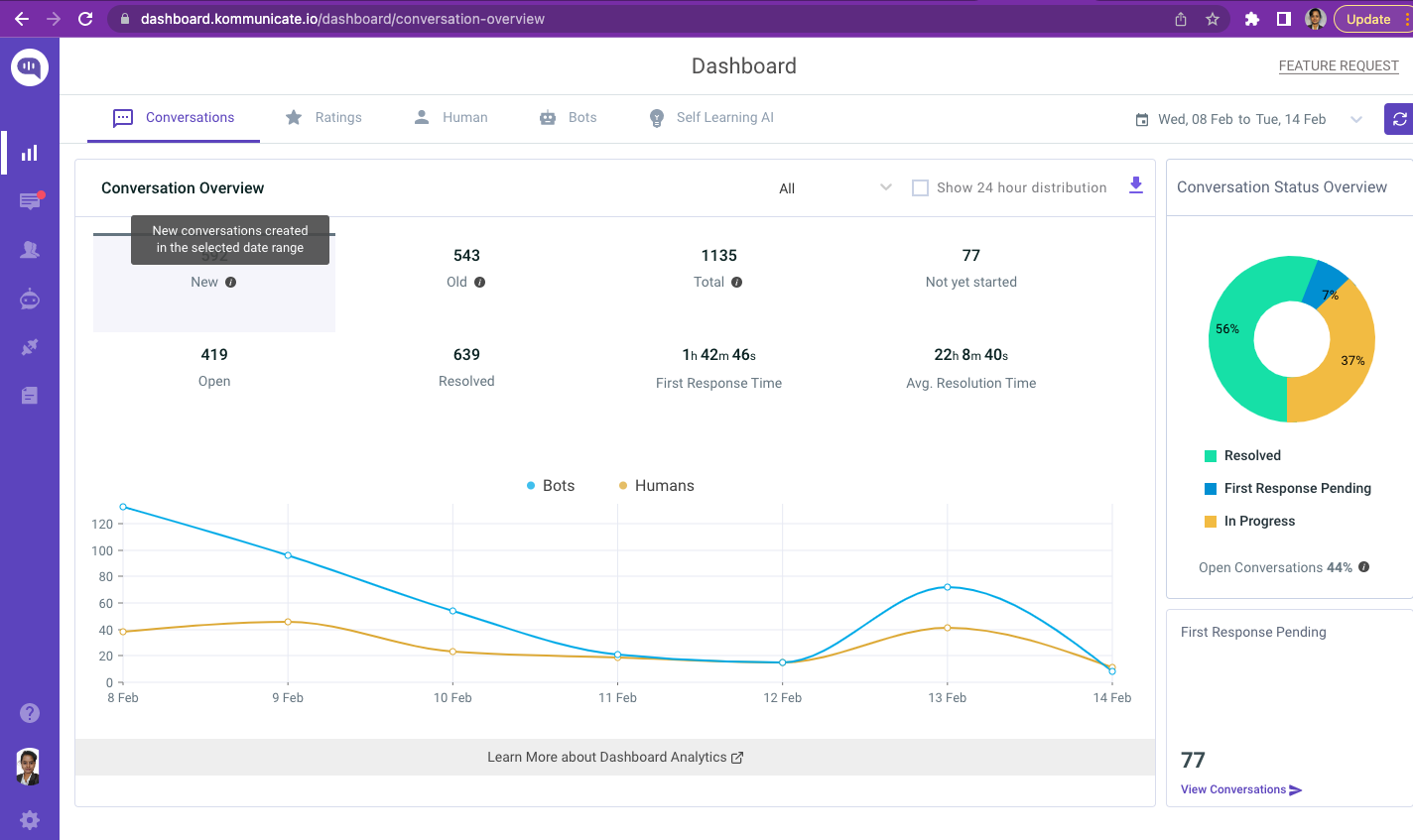Toggle the Bots series in the chart legend
The height and width of the screenshot is (840, 1413).
[x=551, y=485]
